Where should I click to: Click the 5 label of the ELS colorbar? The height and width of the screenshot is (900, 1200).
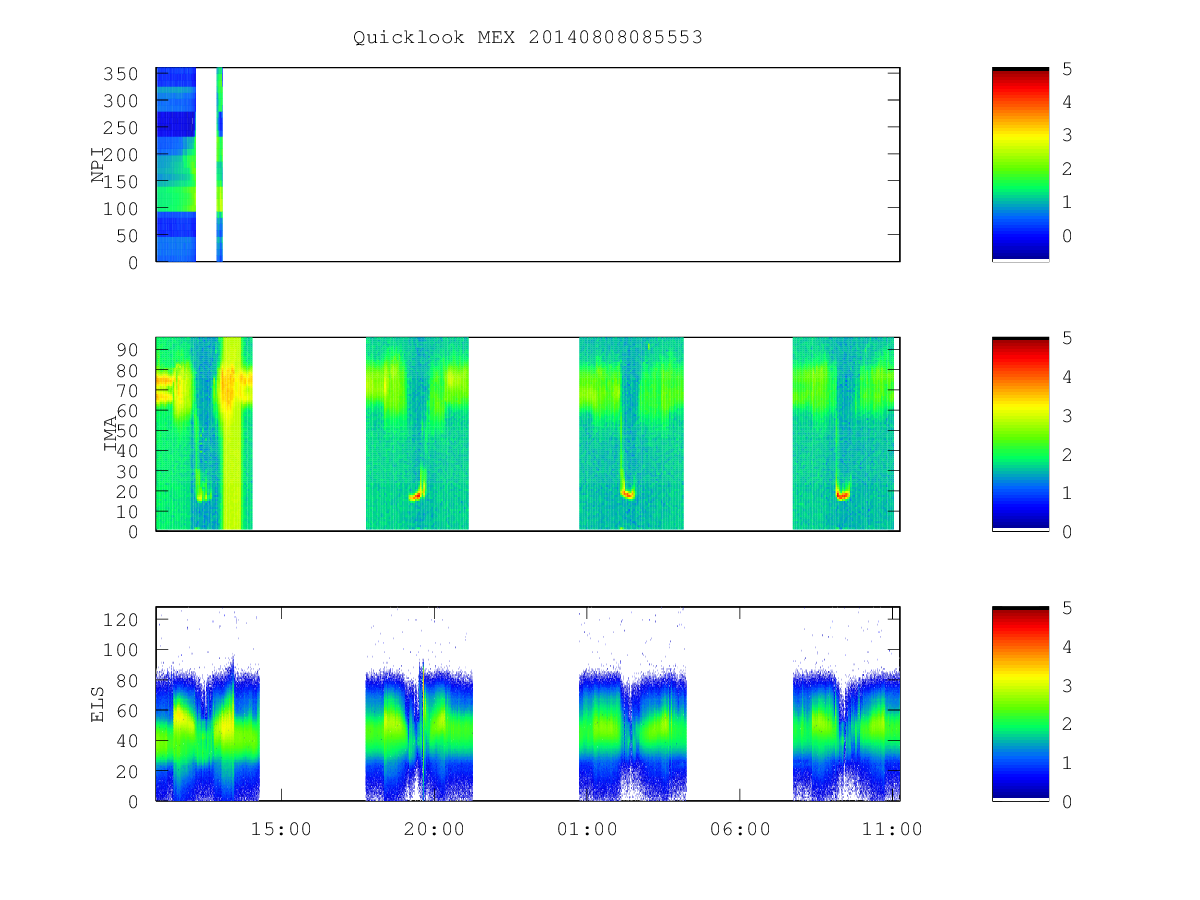[x=1066, y=608]
